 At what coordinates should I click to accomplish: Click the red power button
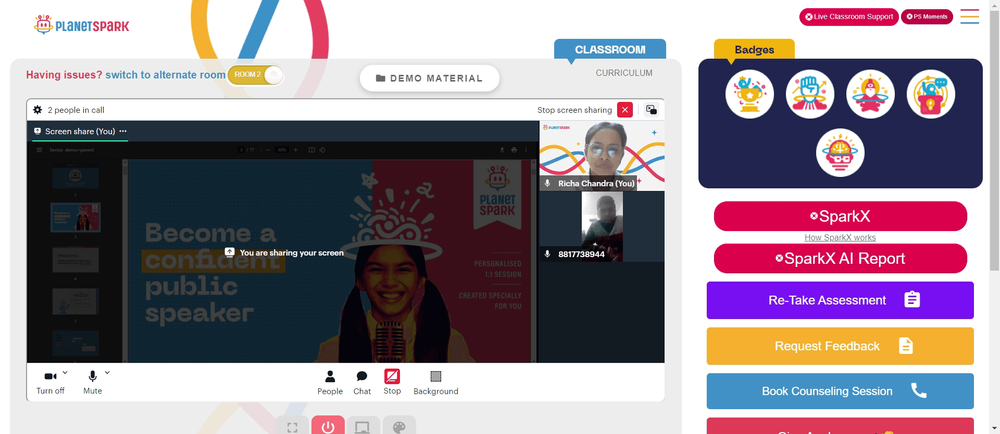328,427
